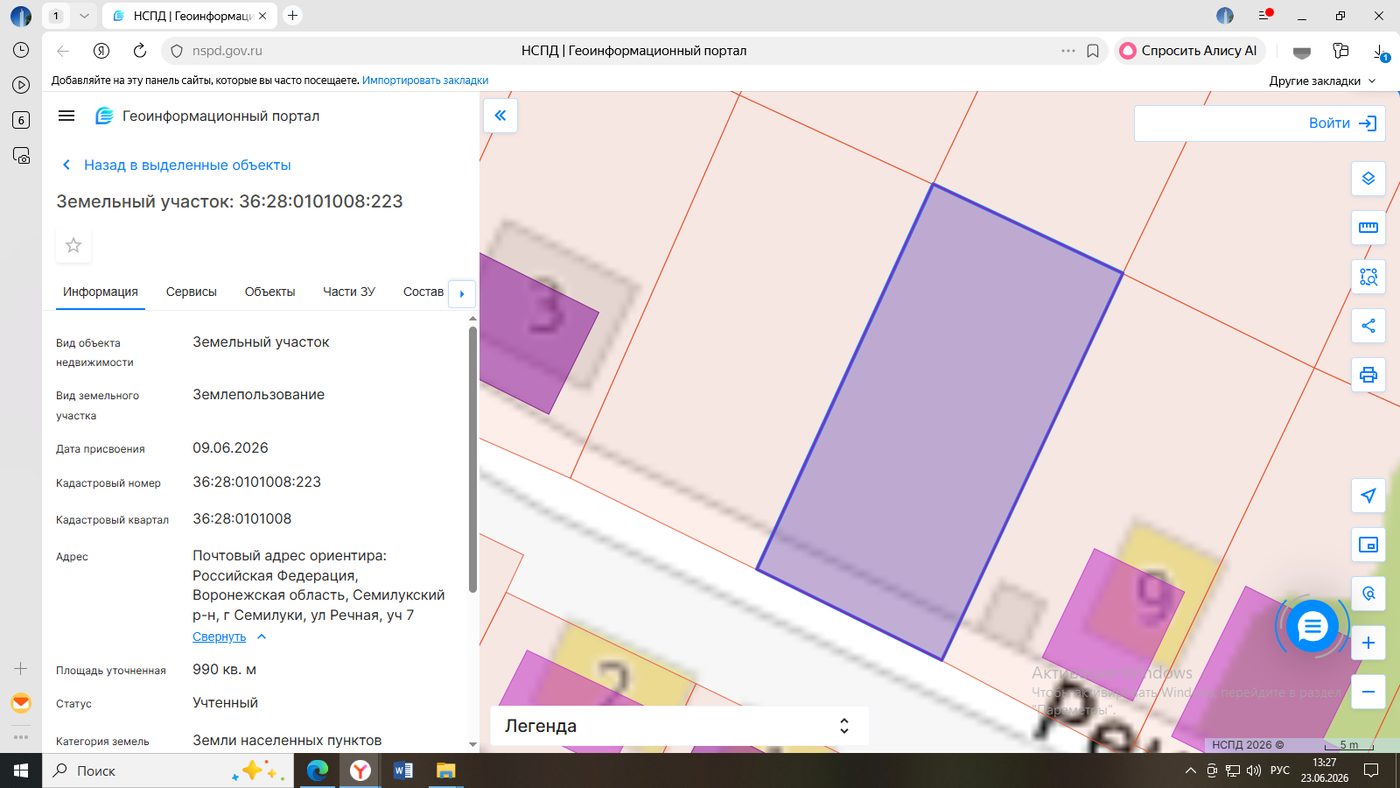1400x788 pixels.
Task: Collapse the address with chevron arrow
Action: click(x=262, y=637)
